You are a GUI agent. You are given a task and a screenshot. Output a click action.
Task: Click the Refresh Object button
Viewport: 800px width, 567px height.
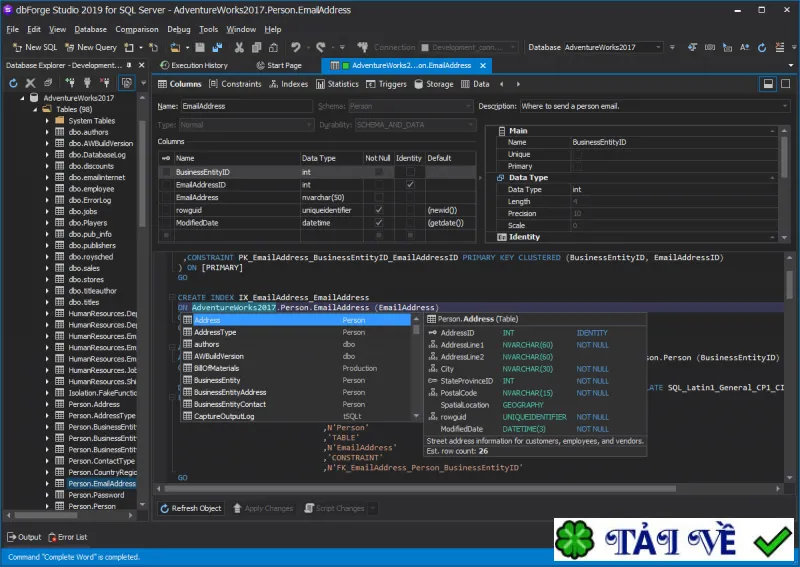[191, 508]
